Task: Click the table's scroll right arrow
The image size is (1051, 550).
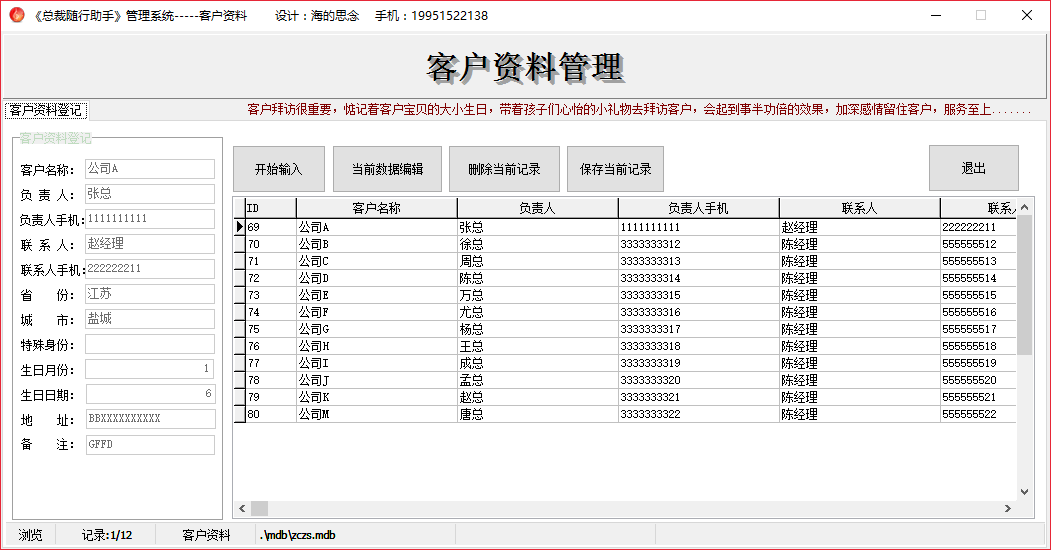Action: [x=1007, y=508]
